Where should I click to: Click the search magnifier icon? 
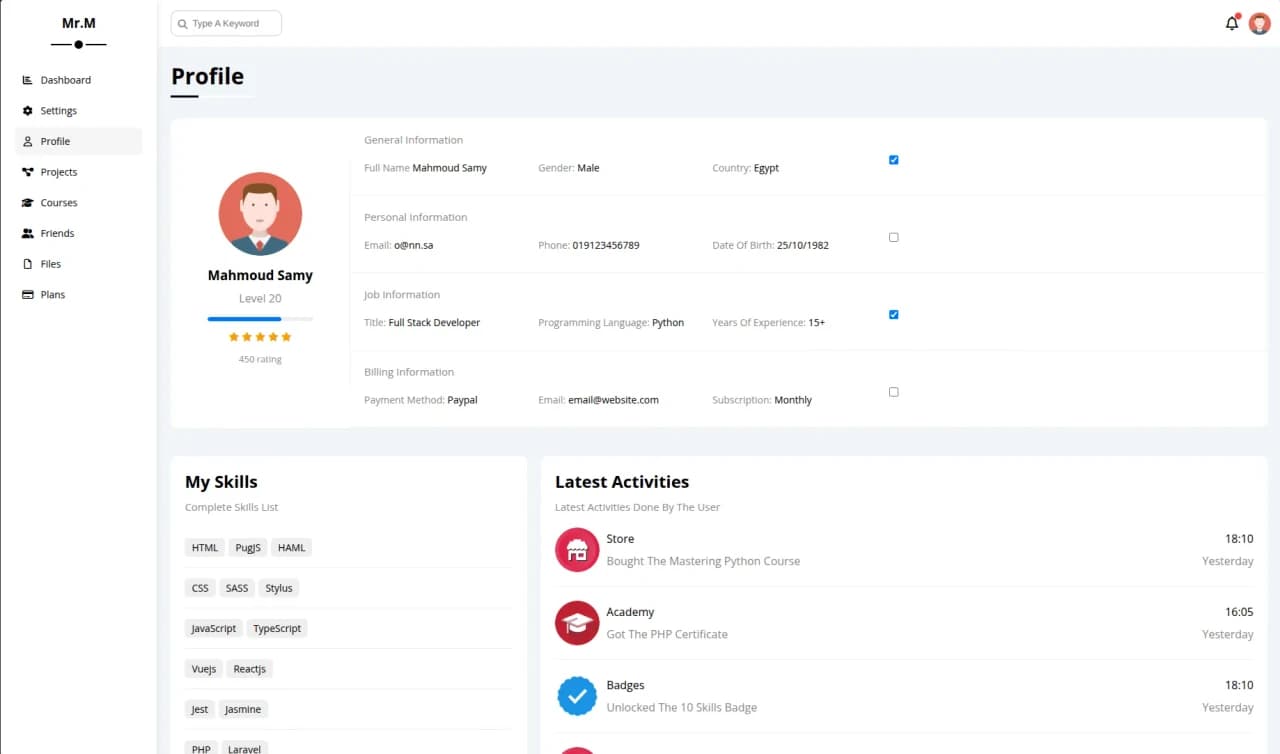(x=182, y=24)
